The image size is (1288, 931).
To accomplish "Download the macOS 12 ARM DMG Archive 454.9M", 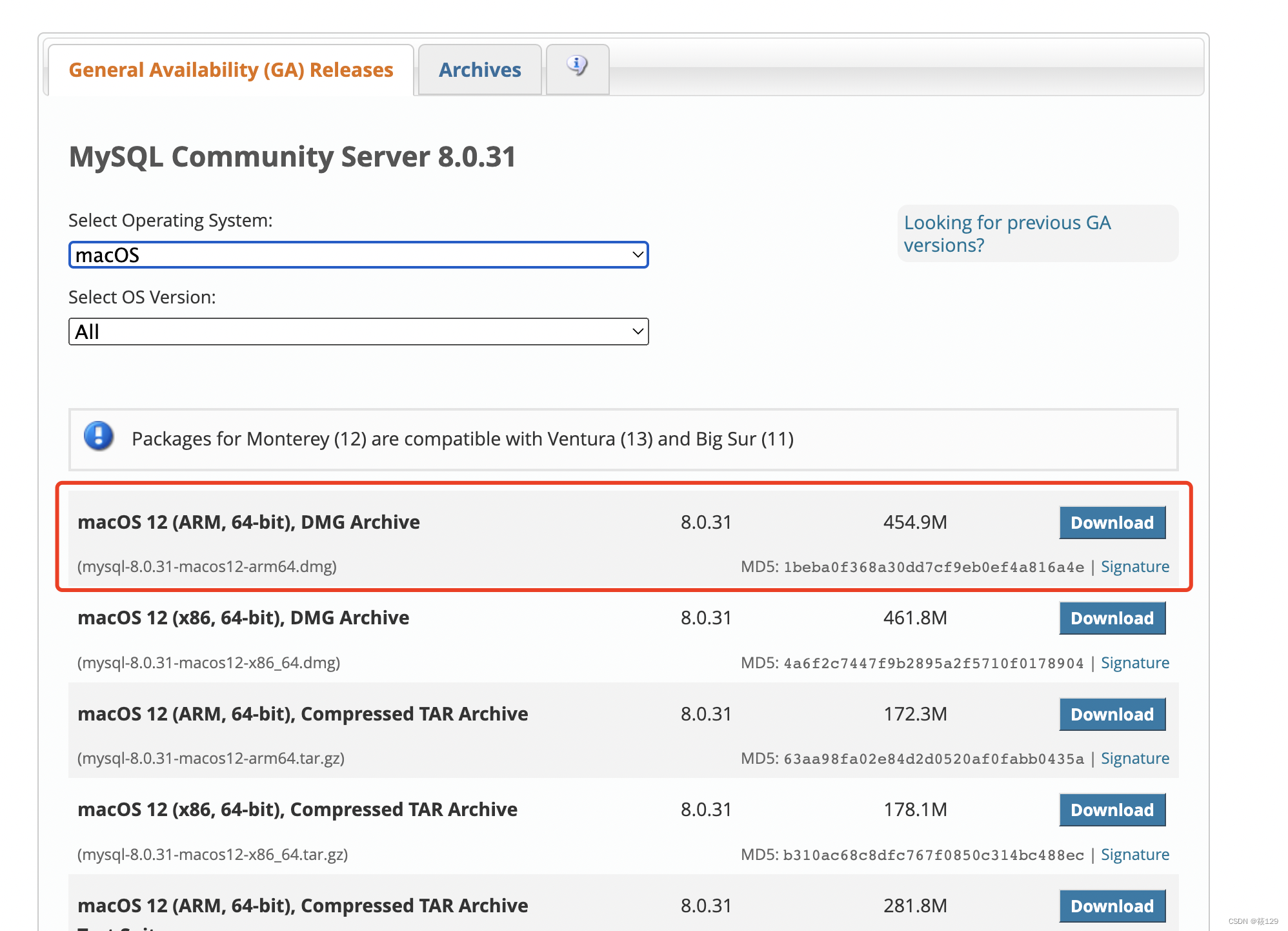I will click(x=1112, y=523).
